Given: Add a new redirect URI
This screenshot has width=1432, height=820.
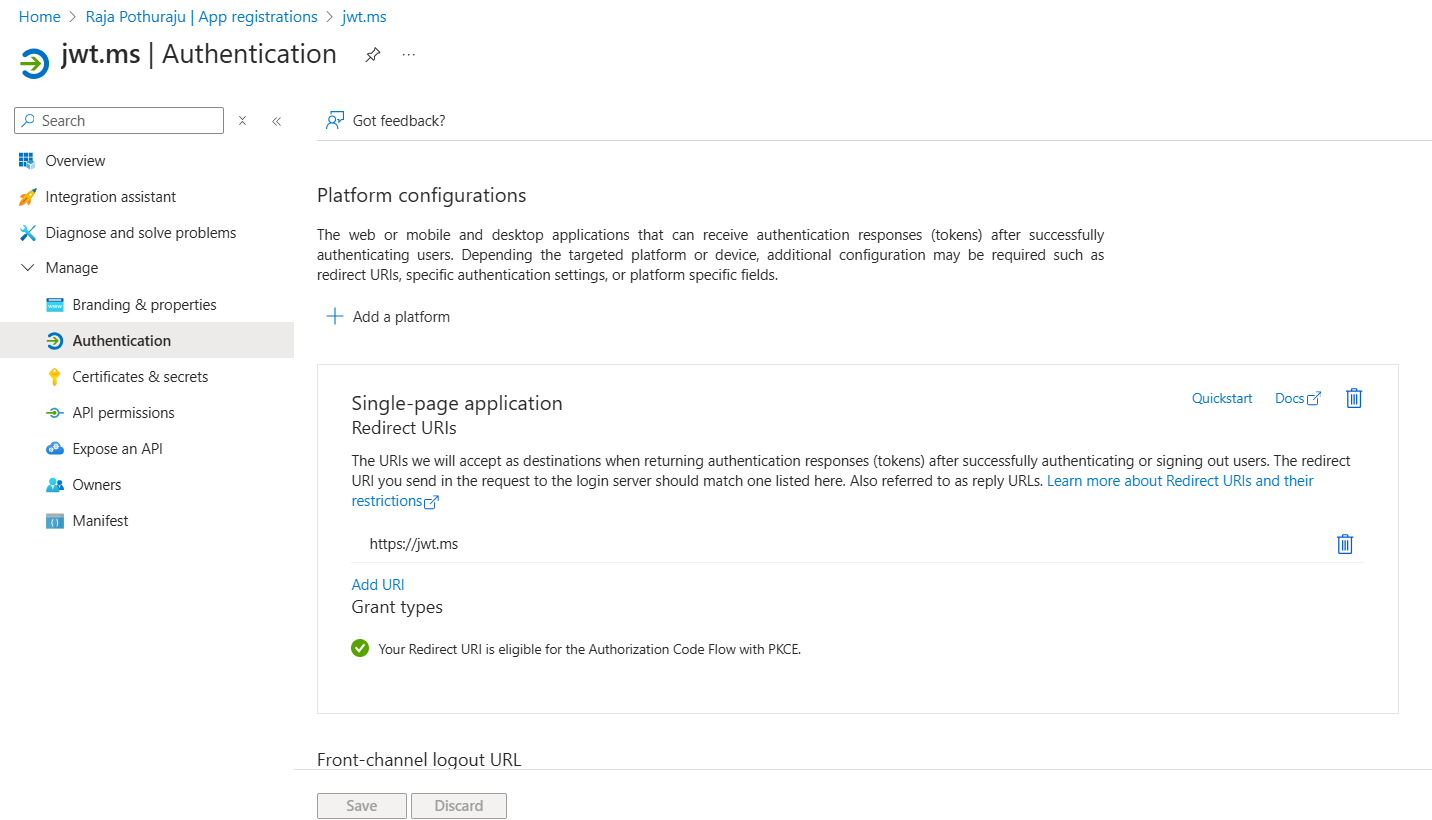Looking at the screenshot, I should click(x=377, y=584).
